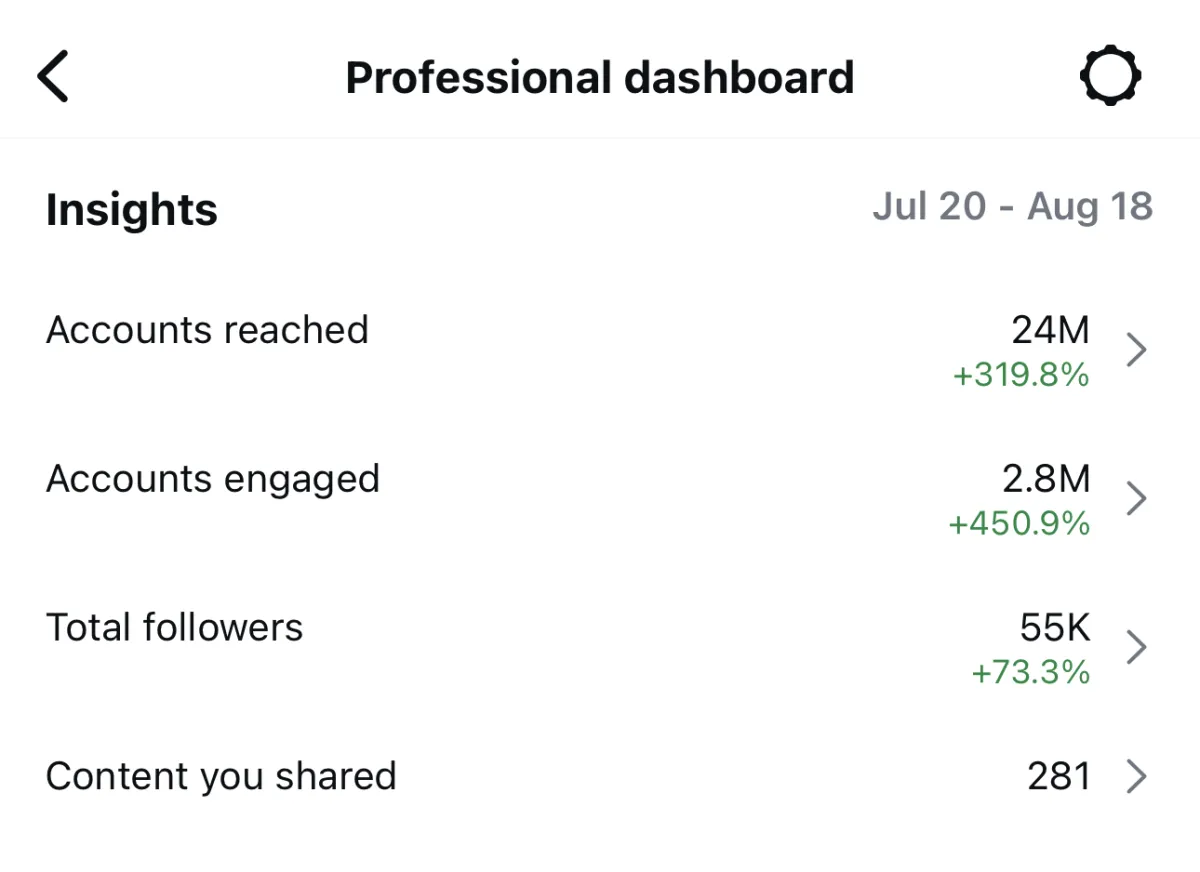
Task: Go back using the left arrow icon
Action: pyautogui.click(x=53, y=76)
